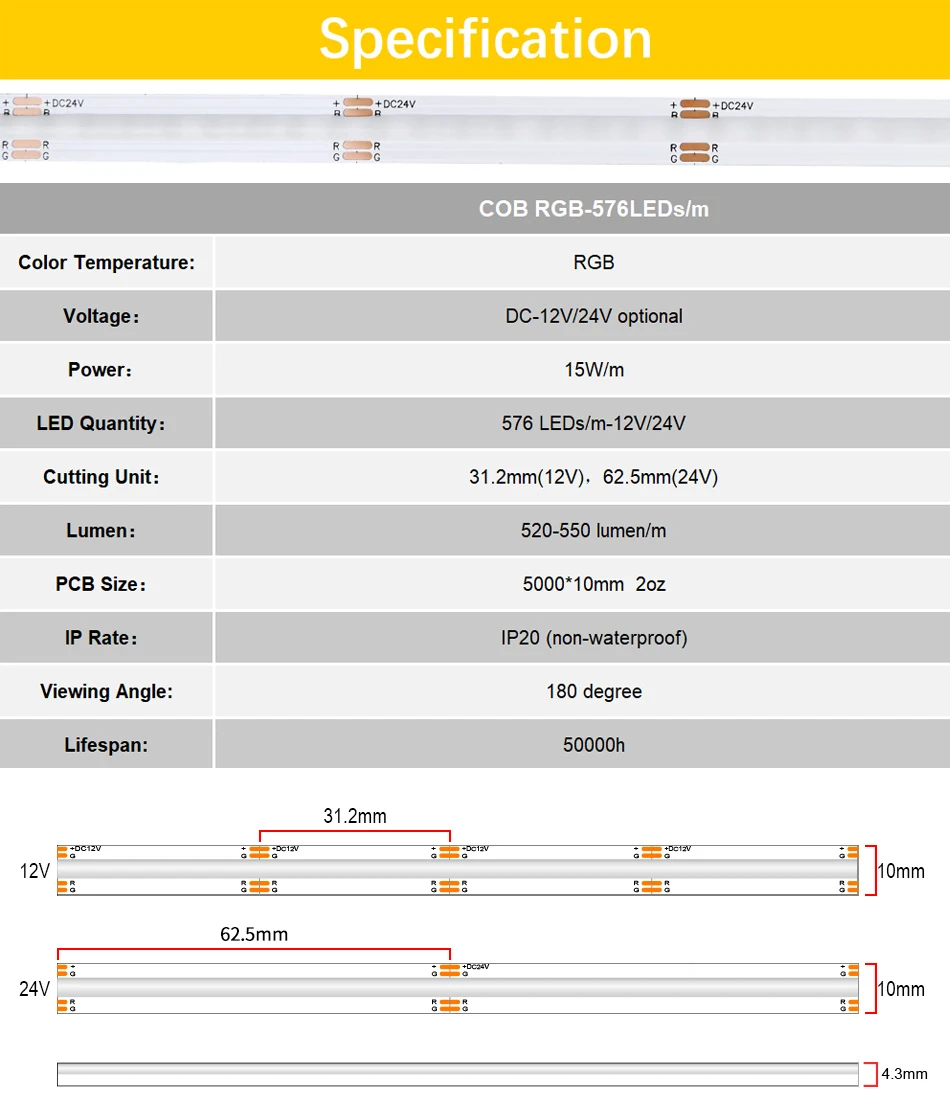This screenshot has width=950, height=1113.
Task: Click the "10mm" width label beside the 12V strip
Action: (x=901, y=871)
